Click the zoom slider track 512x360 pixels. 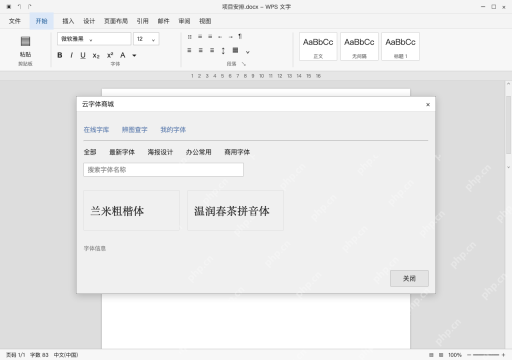pos(486,355)
